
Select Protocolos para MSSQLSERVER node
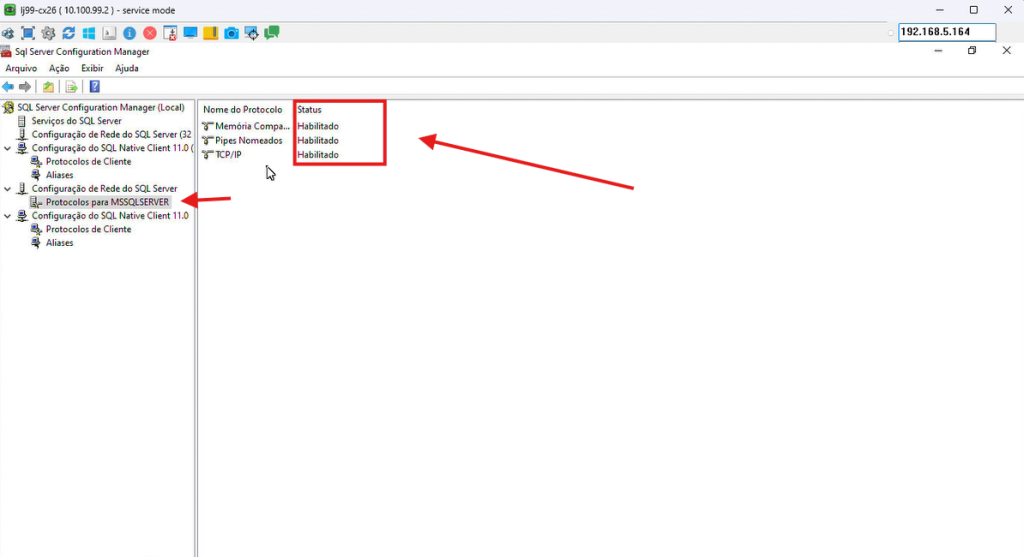pyautogui.click(x=107, y=202)
